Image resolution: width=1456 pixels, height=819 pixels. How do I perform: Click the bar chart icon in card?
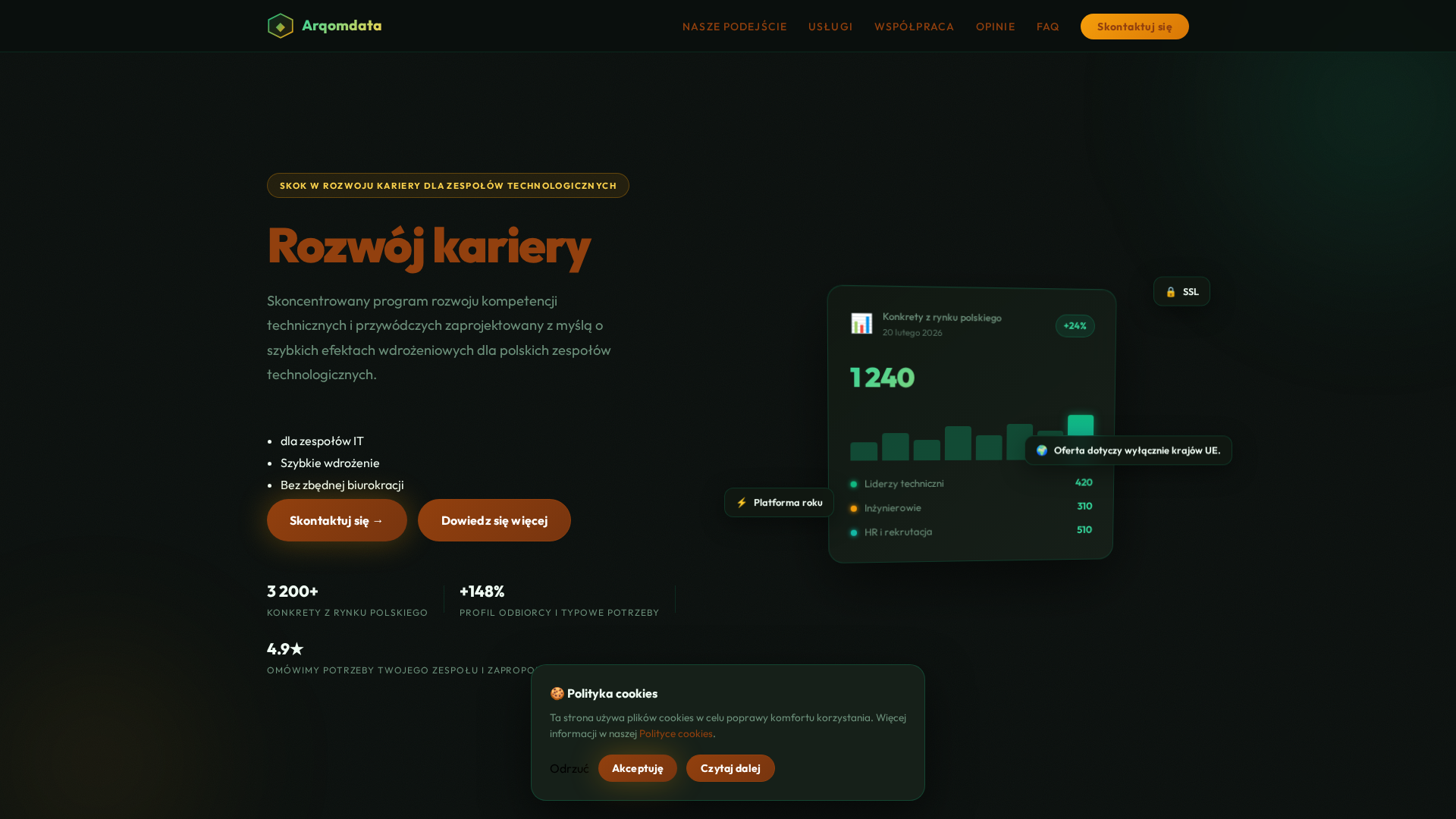[x=861, y=324]
